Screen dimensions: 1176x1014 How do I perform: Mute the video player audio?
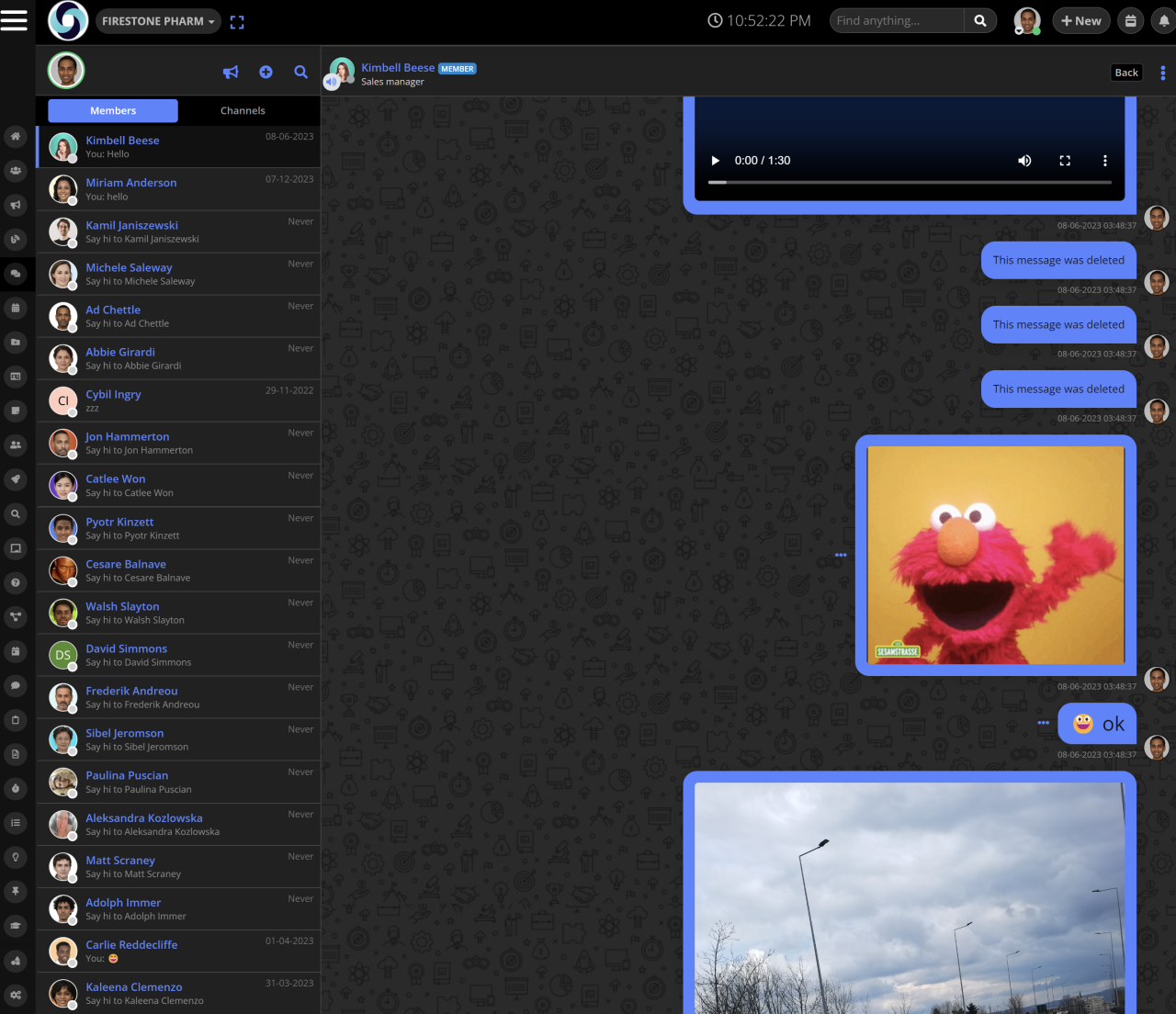pyautogui.click(x=1023, y=160)
